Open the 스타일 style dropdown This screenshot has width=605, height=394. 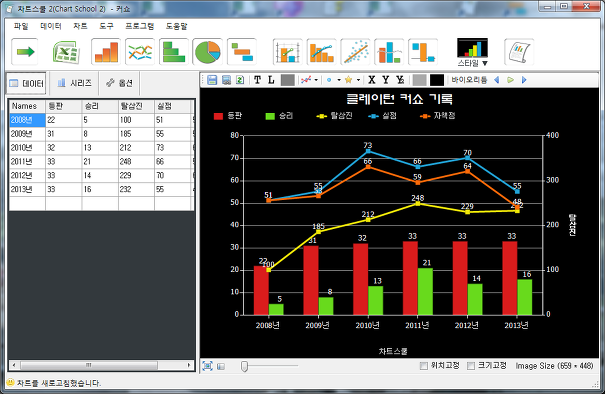tap(473, 52)
